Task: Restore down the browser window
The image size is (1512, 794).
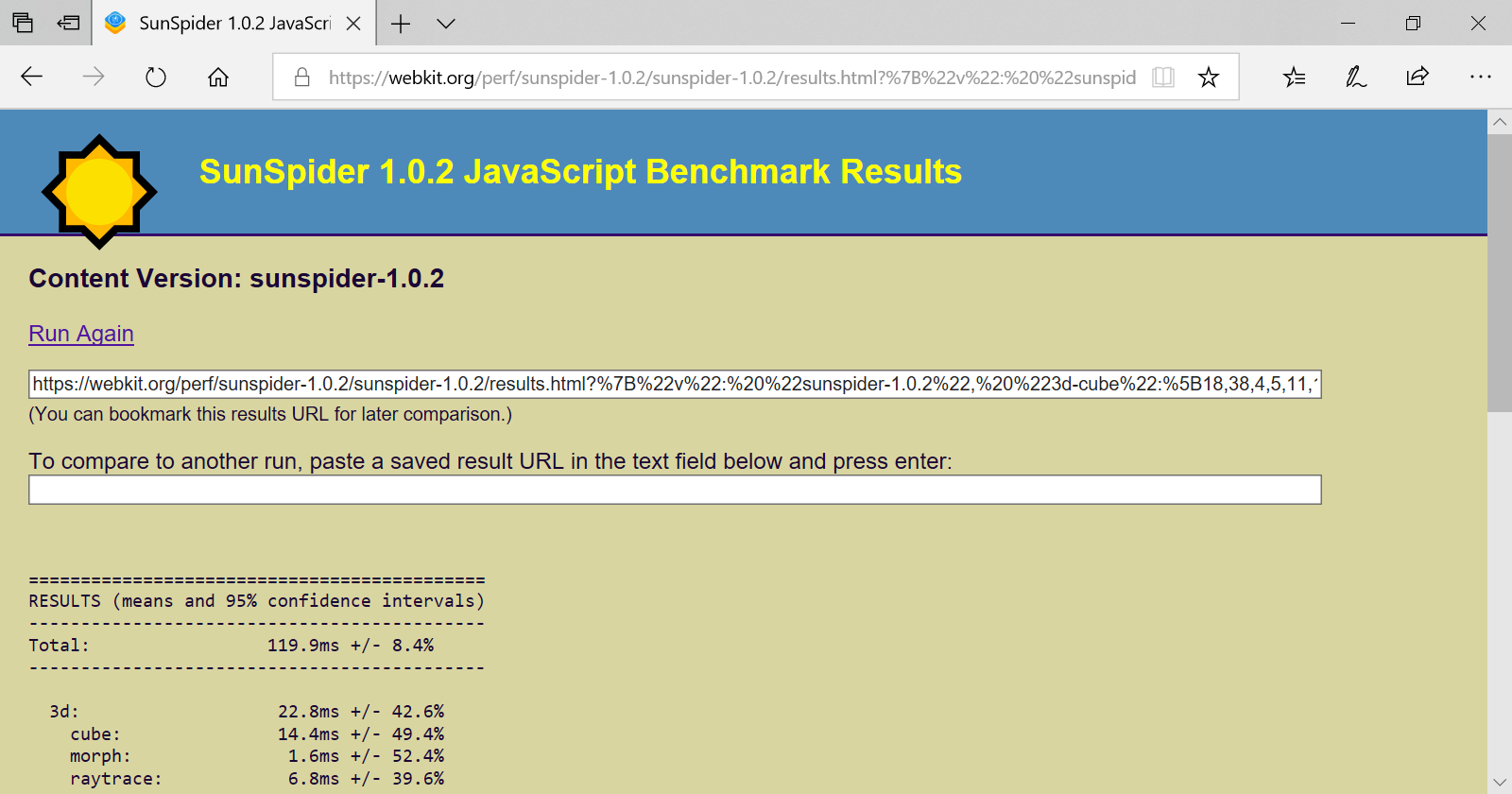Action: click(1413, 23)
